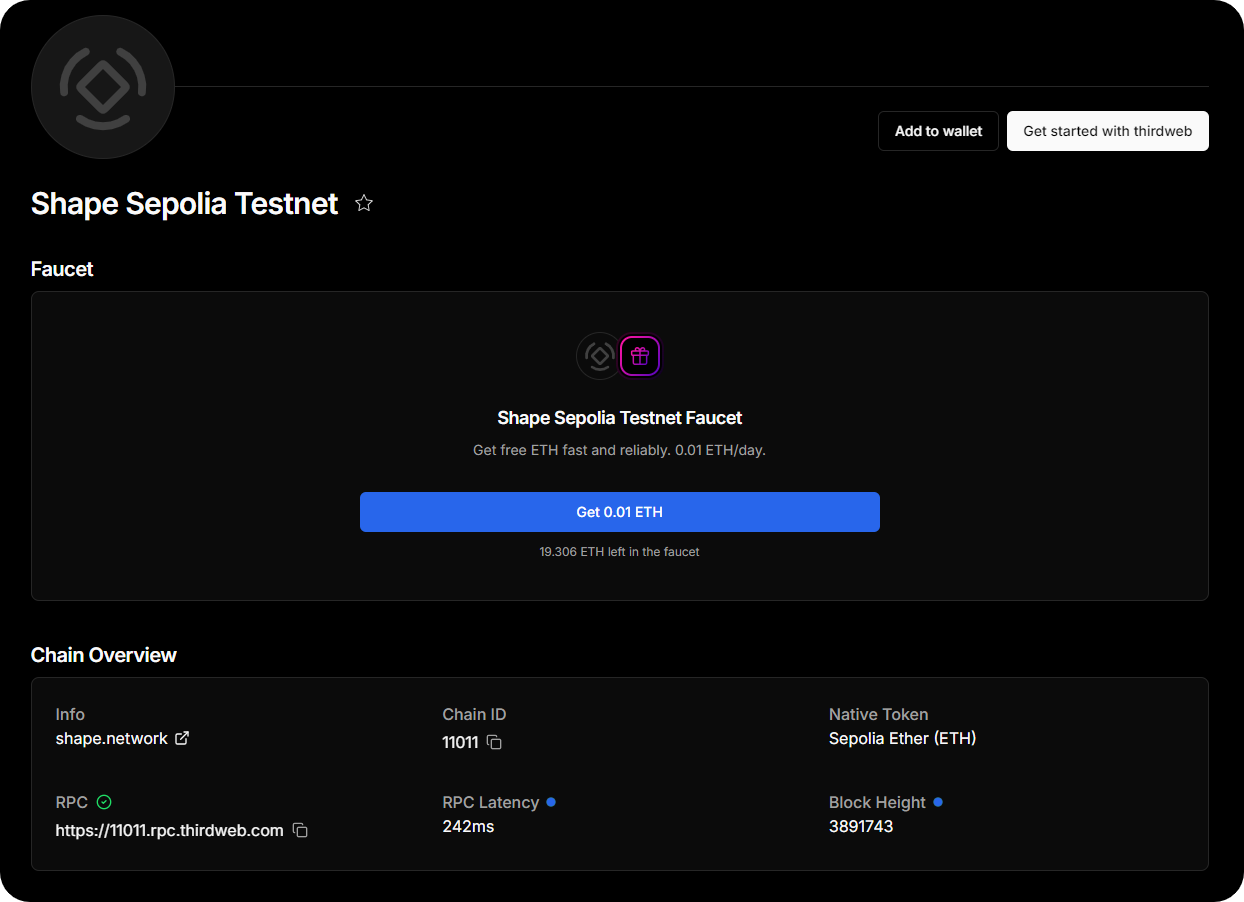Click '19.306 ETH left in the faucet'
Image resolution: width=1244 pixels, height=902 pixels.
tap(620, 551)
